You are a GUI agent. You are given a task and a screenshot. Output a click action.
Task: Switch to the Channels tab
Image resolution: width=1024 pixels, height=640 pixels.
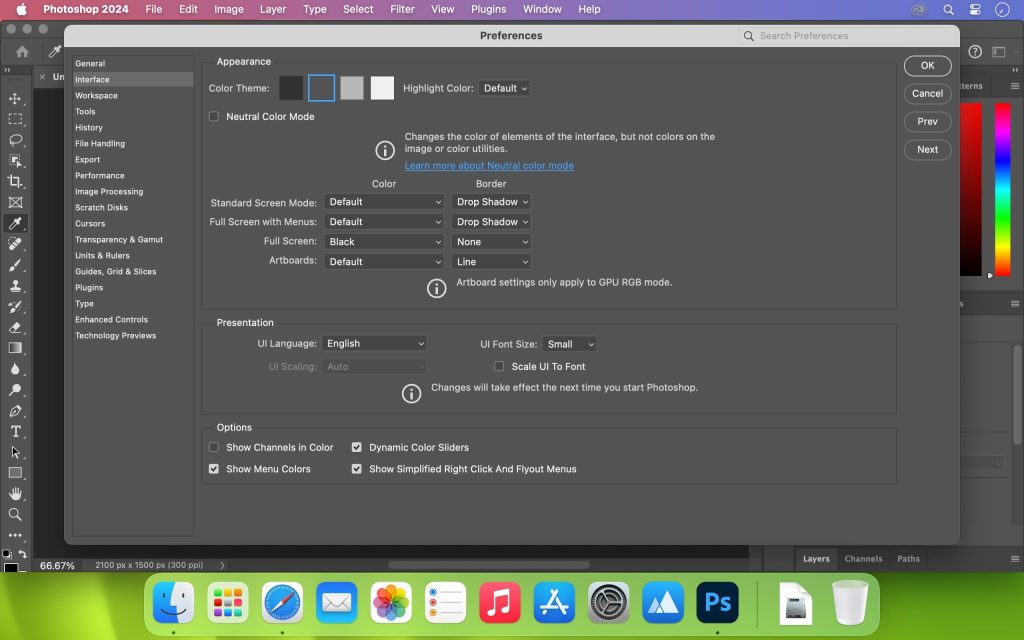point(863,559)
